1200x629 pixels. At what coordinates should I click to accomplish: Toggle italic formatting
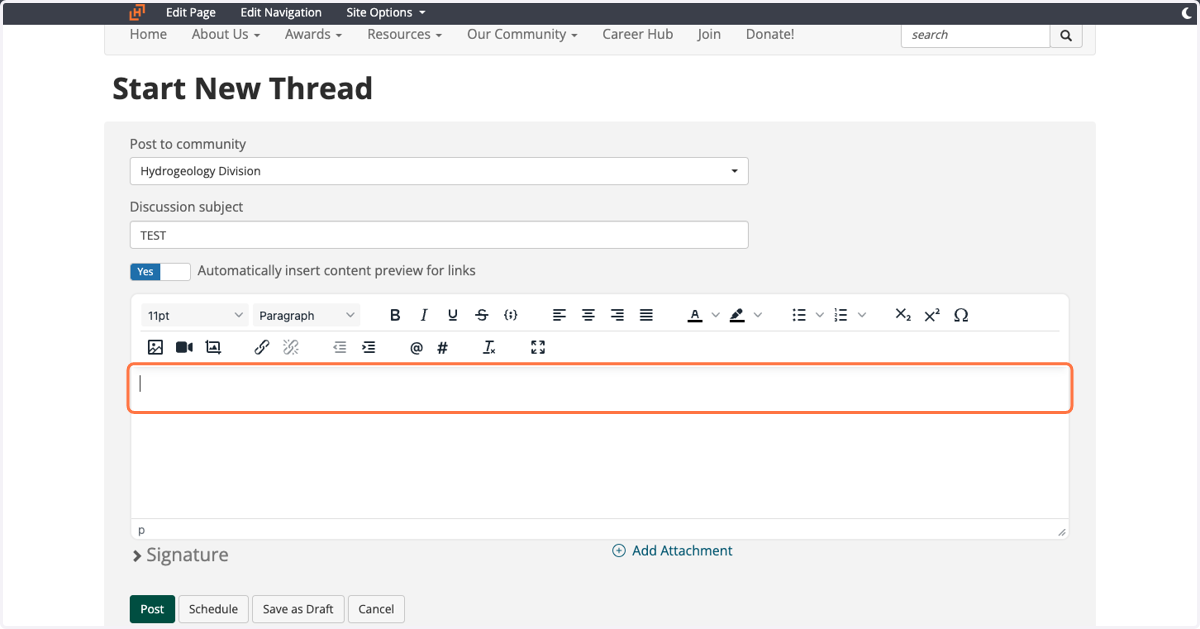(424, 315)
